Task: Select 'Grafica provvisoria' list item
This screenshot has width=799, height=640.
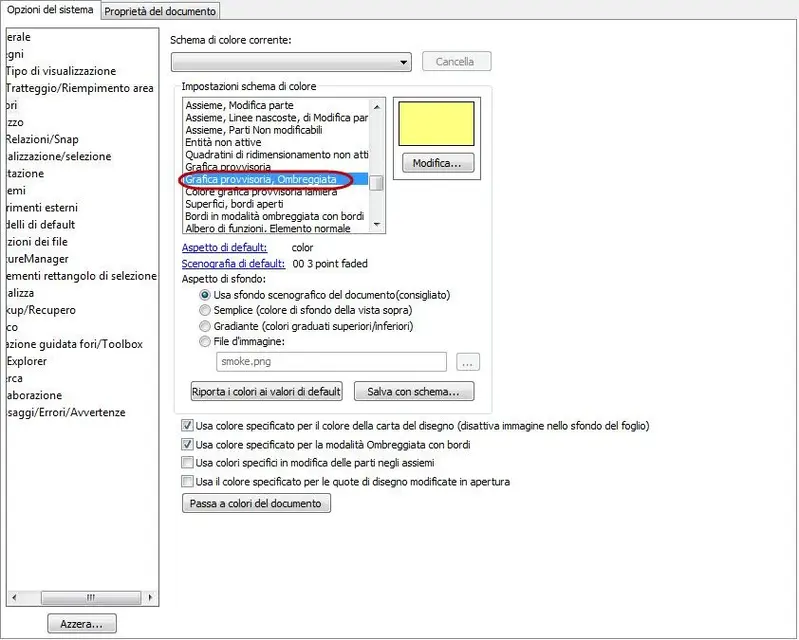Action: [276, 167]
